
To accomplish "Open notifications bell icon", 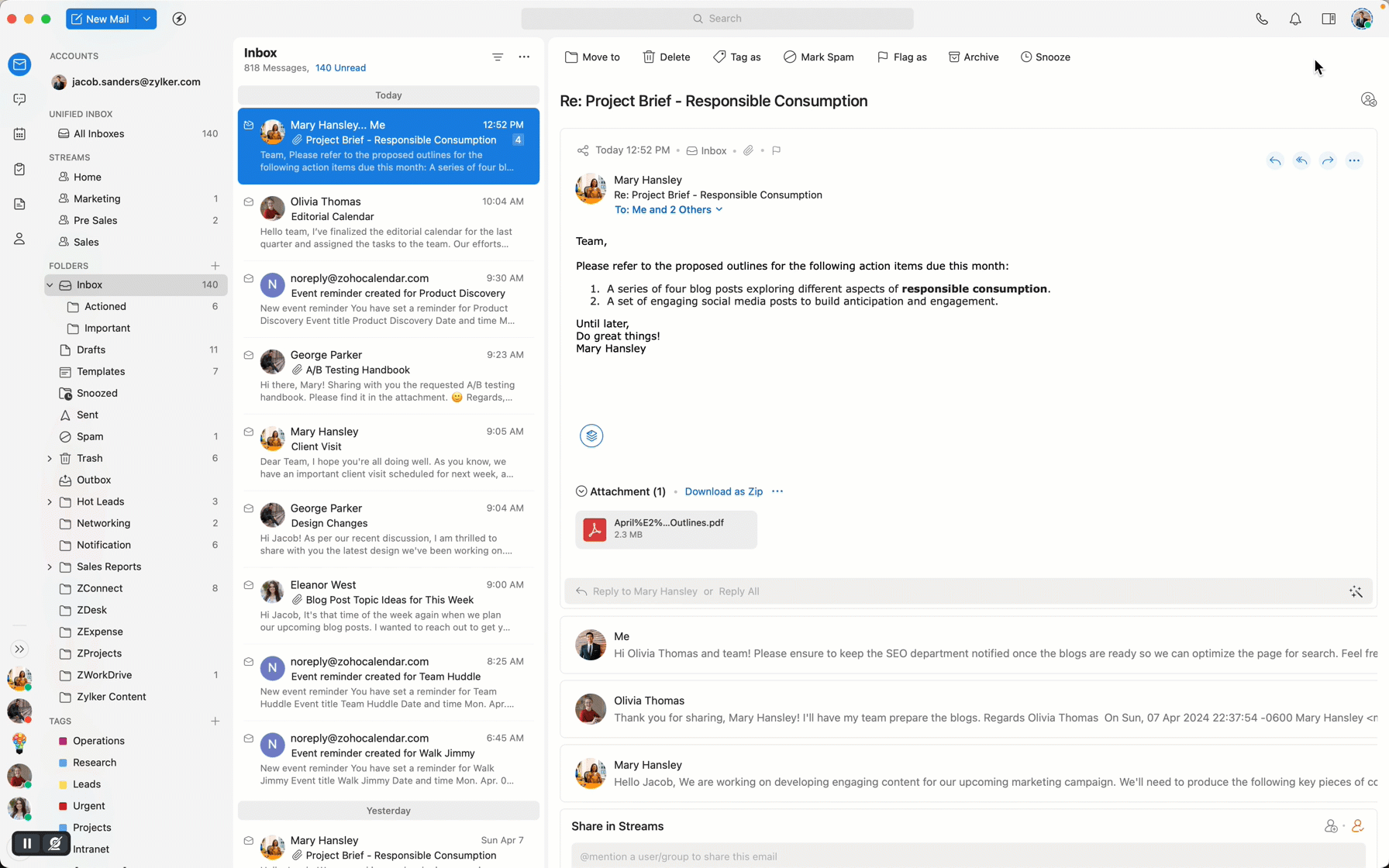I will [1295, 19].
